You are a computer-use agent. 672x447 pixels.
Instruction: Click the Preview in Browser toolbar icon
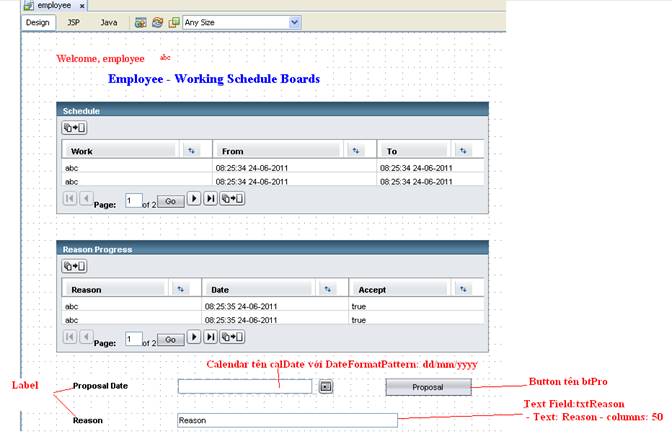click(x=141, y=22)
